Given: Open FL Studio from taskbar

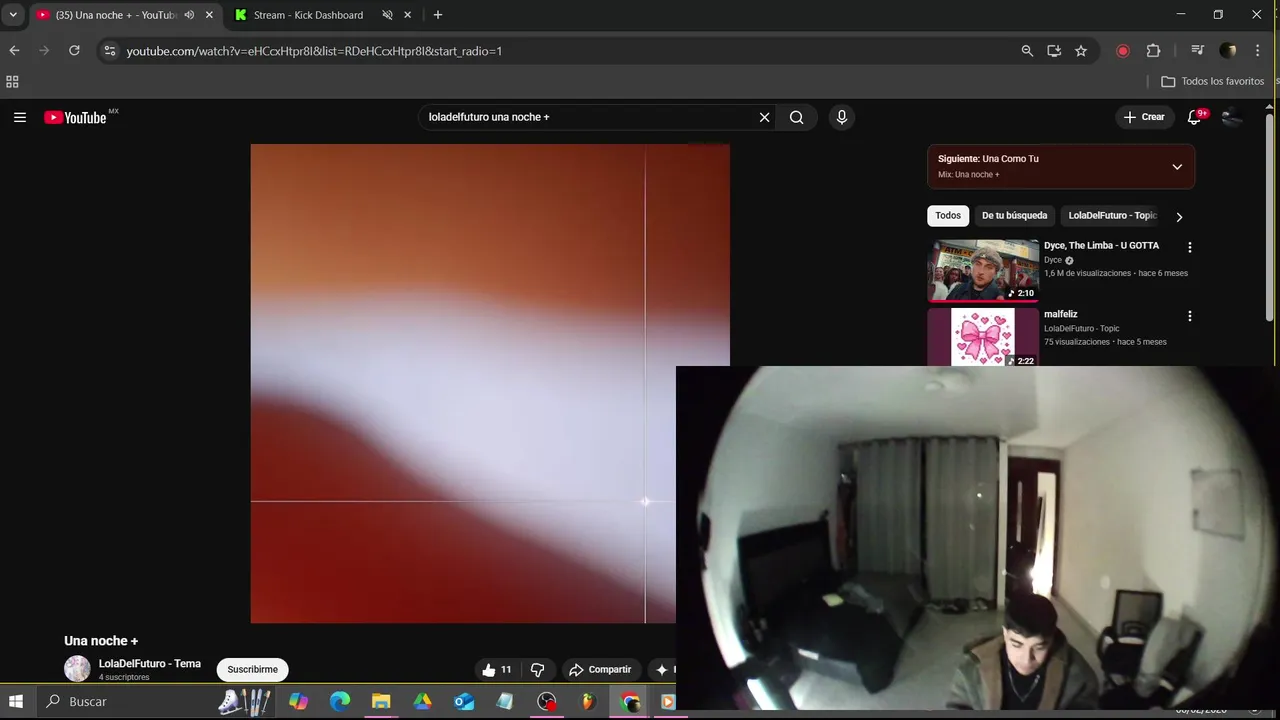Looking at the screenshot, I should pos(588,701).
